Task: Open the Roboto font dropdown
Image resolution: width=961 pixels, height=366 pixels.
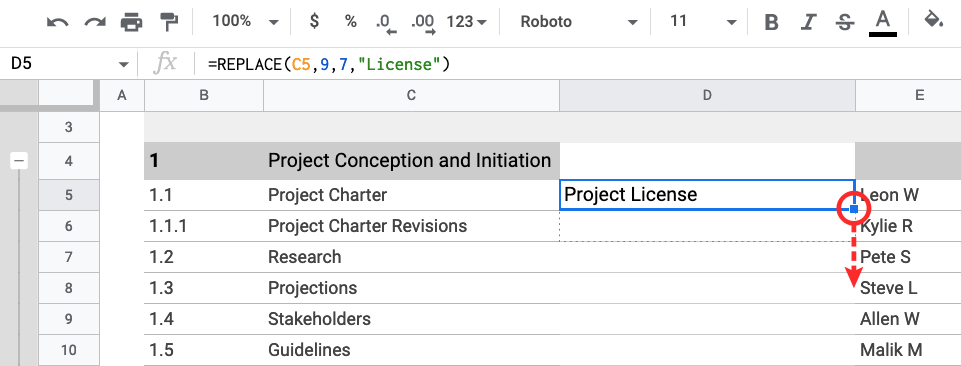Action: [x=579, y=22]
